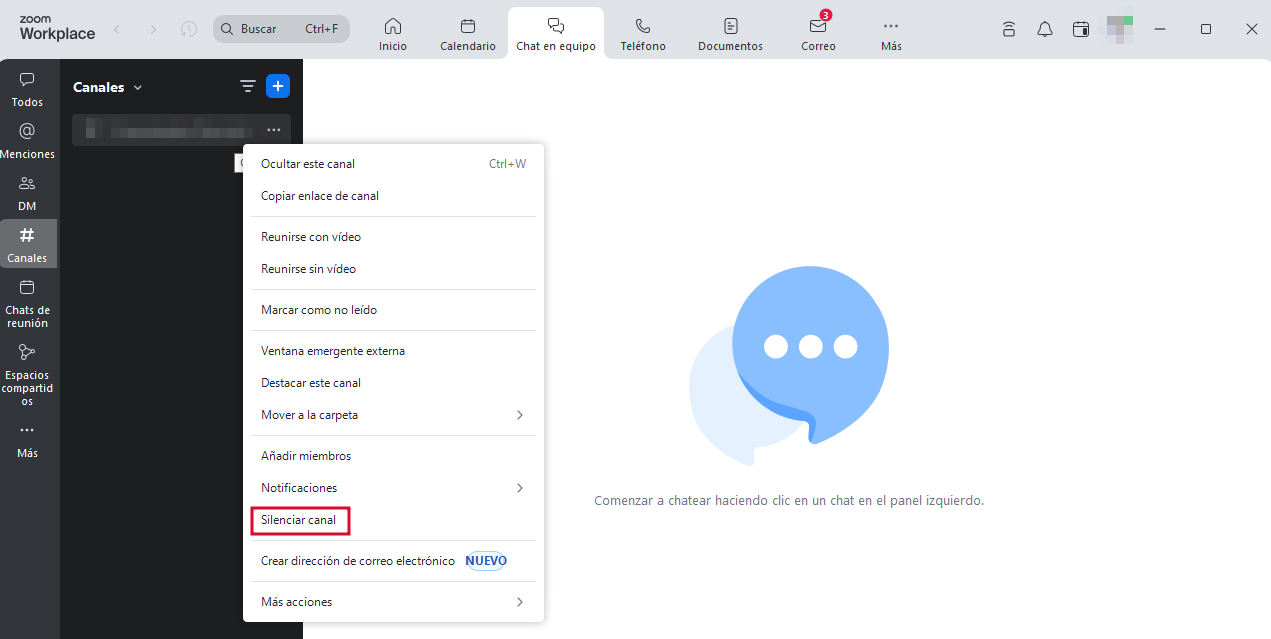Select Silenciar canal to mute channel
Viewport: 1271px width, 639px height.
299,520
